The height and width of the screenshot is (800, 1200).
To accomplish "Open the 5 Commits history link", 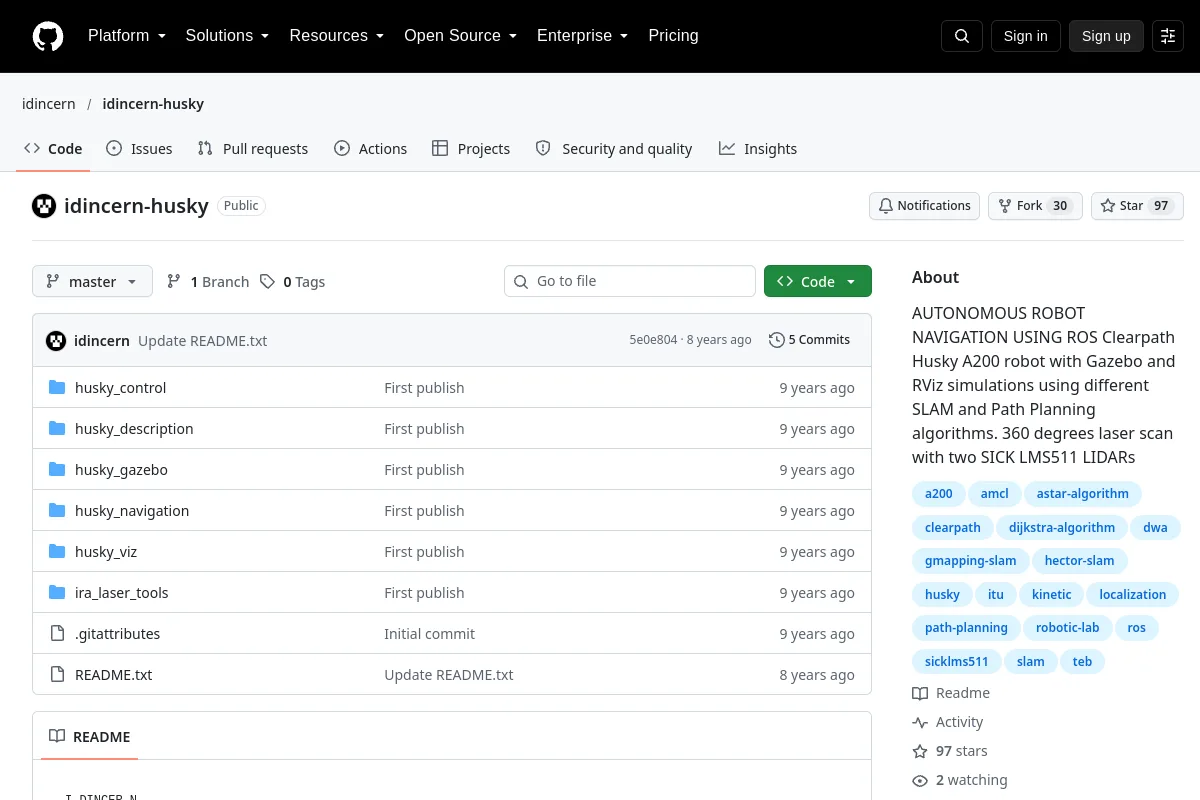I will (809, 340).
